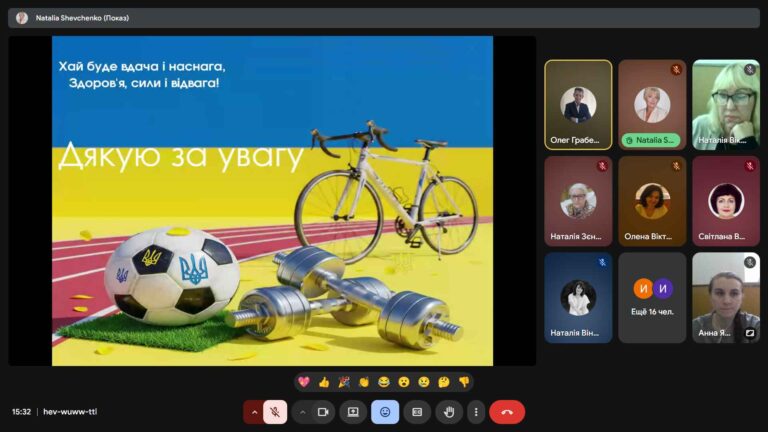The width and height of the screenshot is (768, 432).
Task: Click 'Natalia Shevchenko (Показ)' presenter label
Action: point(82,18)
